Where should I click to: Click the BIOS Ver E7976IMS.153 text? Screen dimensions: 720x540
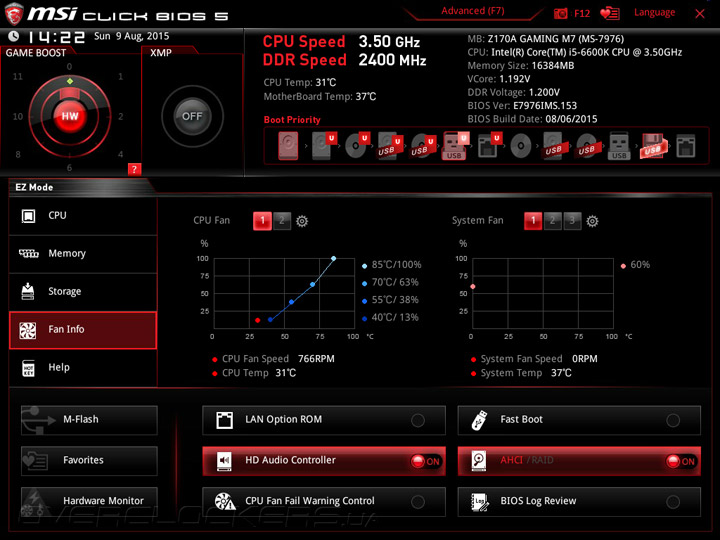tap(522, 106)
